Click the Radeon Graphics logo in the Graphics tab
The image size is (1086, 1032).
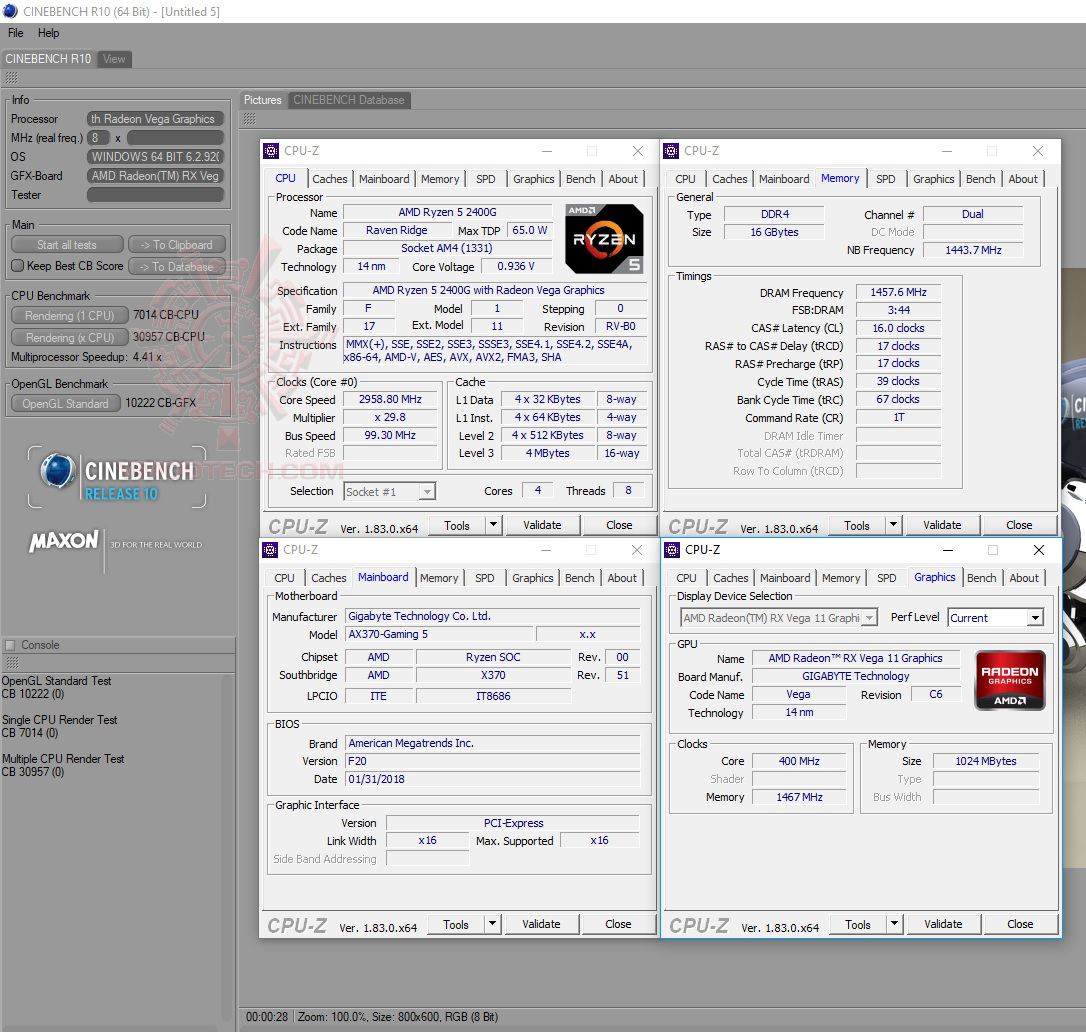pos(1009,680)
